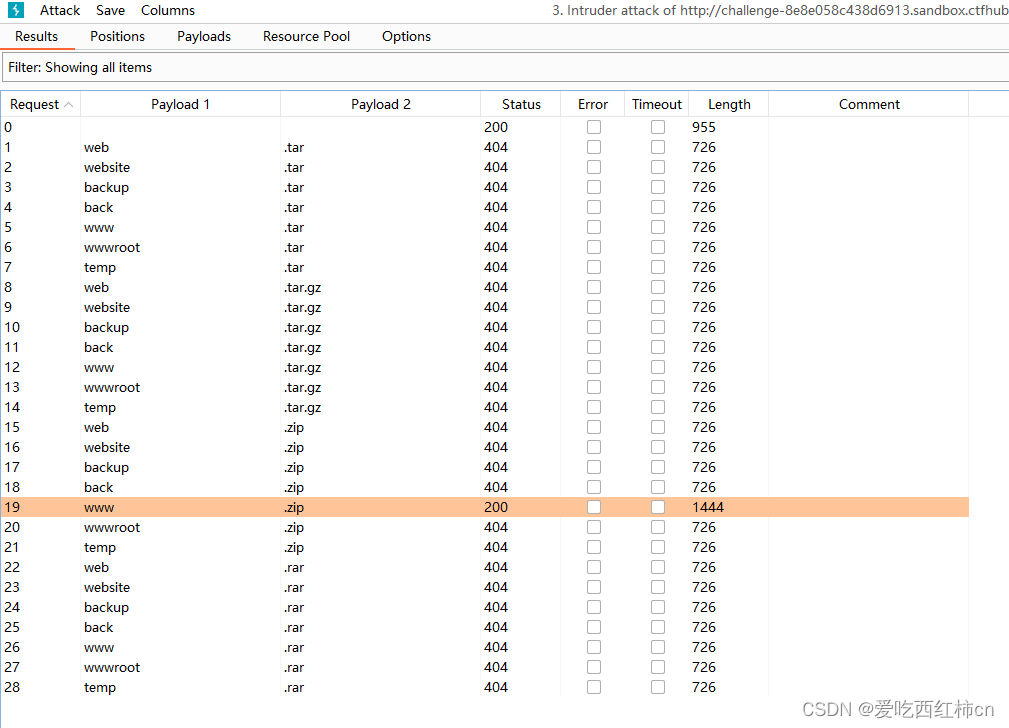Select request number 12 cell
Image resolution: width=1009 pixels, height=728 pixels.
point(12,368)
